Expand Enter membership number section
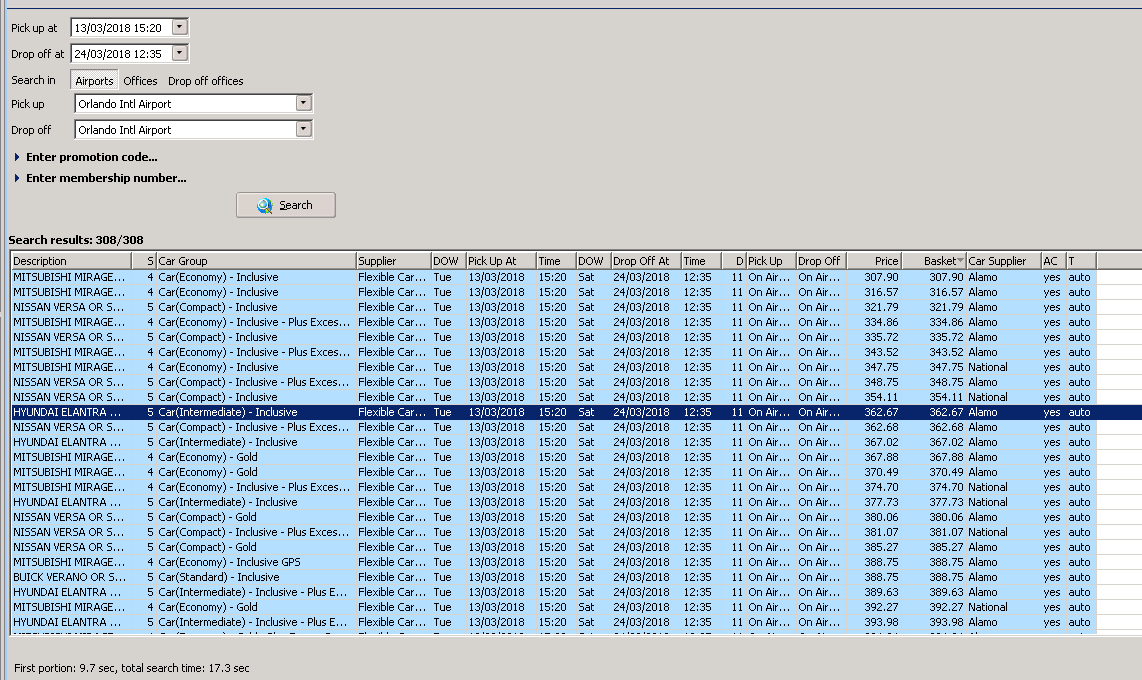Screen dimensions: 1142x680 pyautogui.click(x=105, y=178)
